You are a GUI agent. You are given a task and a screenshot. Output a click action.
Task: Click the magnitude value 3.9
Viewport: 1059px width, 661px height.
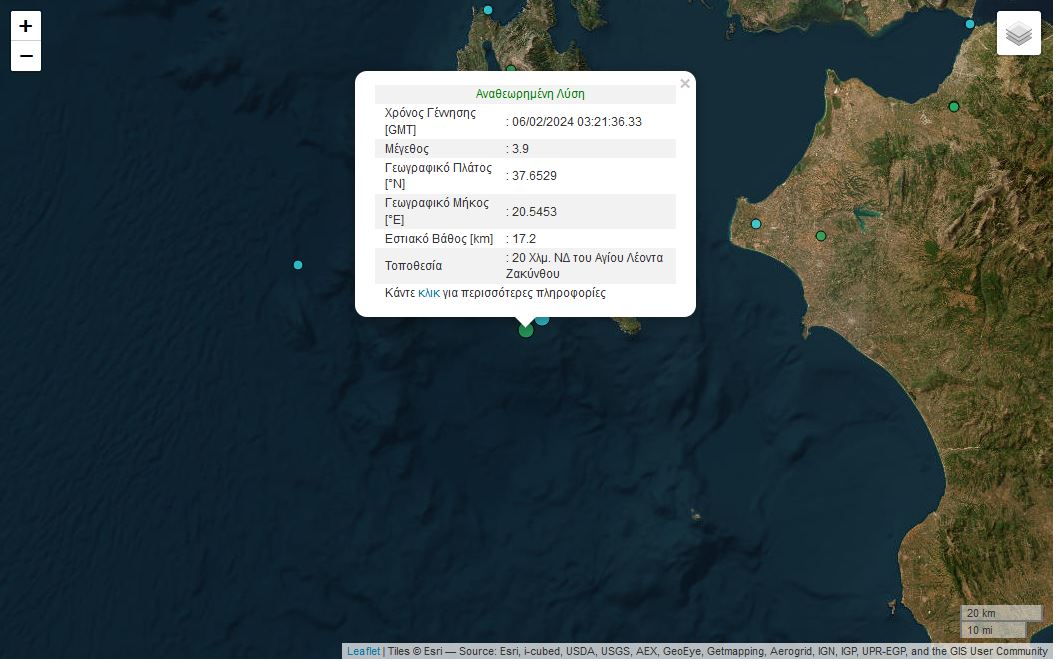click(520, 149)
